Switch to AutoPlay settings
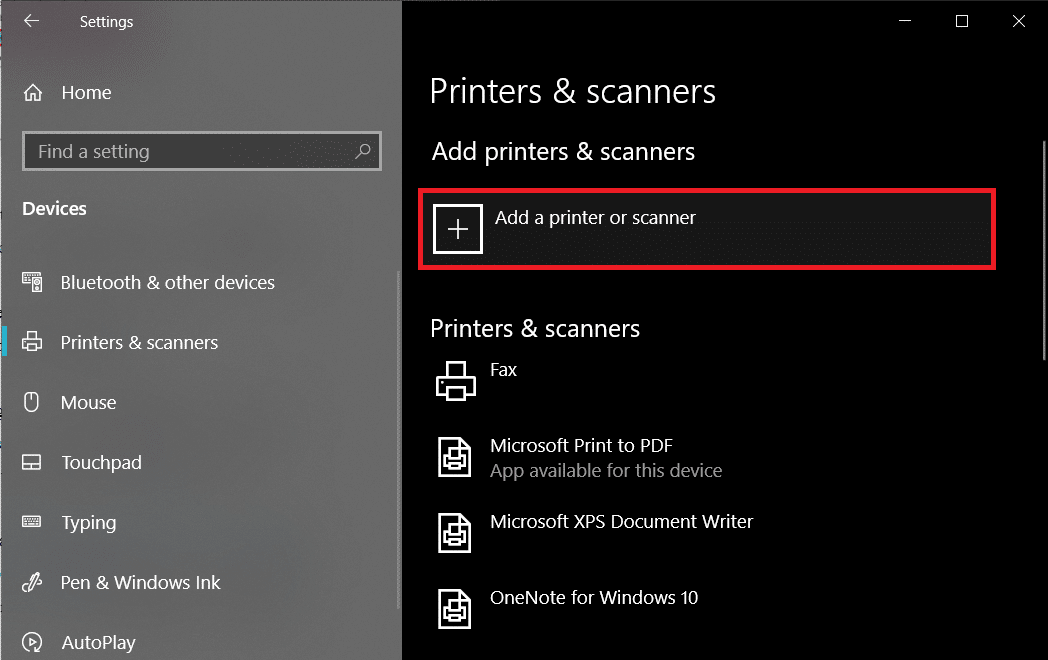The width and height of the screenshot is (1048, 660). point(98,643)
